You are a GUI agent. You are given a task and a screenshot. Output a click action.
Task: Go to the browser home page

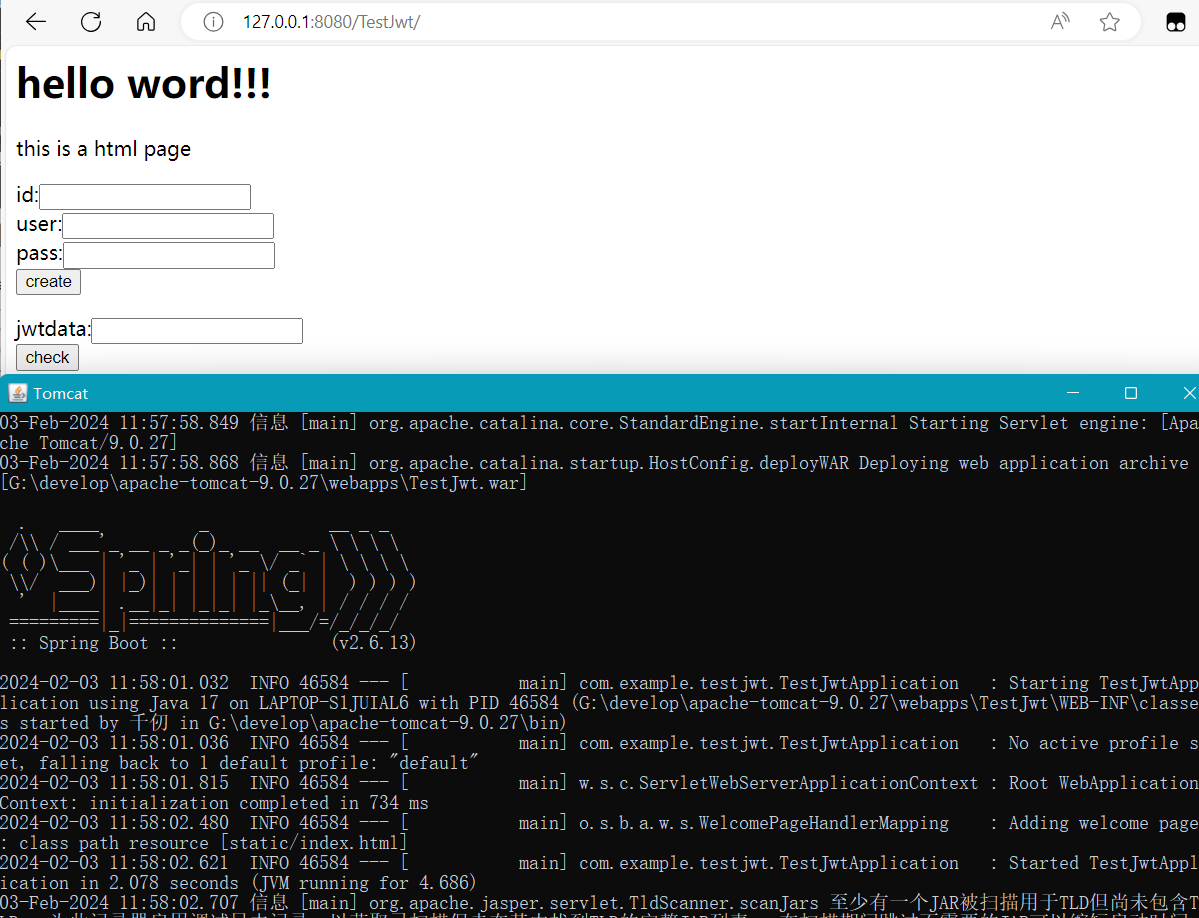(146, 22)
